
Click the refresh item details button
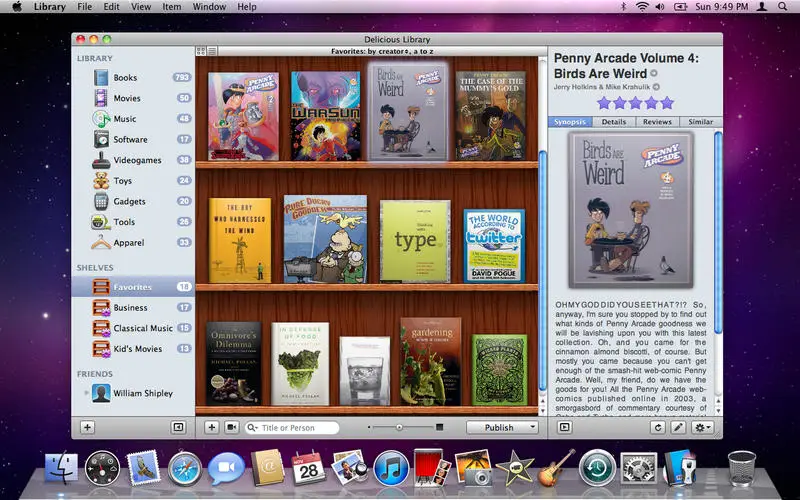coord(658,428)
